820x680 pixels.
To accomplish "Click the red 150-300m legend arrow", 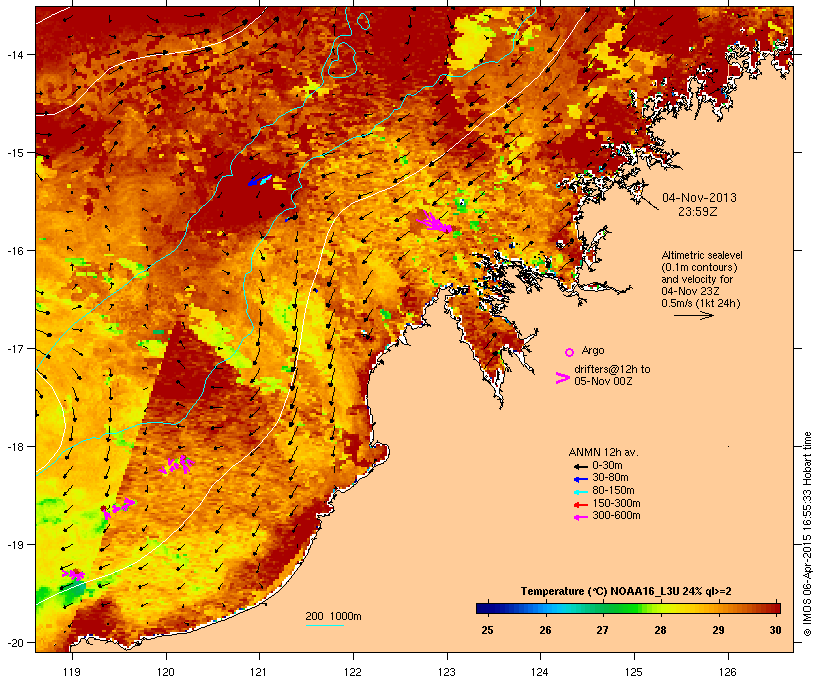I will [x=580, y=504].
